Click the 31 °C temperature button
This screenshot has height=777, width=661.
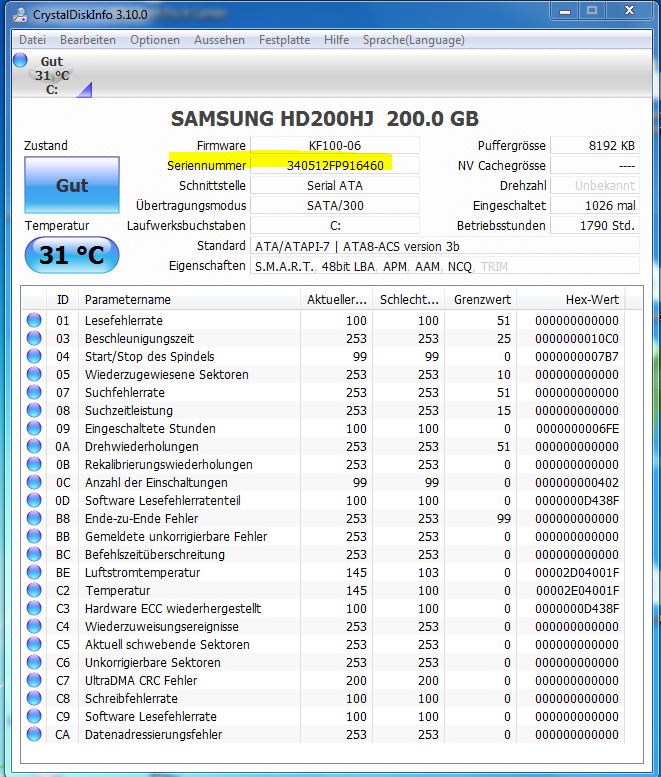[72, 255]
